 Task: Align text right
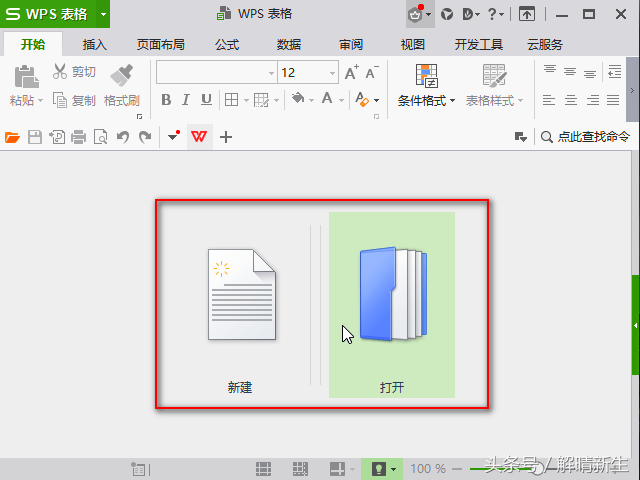[x=593, y=100]
